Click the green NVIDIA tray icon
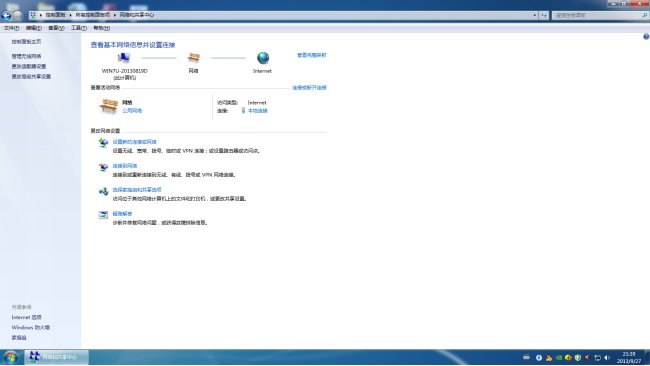The width and height of the screenshot is (650, 366). (x=559, y=358)
